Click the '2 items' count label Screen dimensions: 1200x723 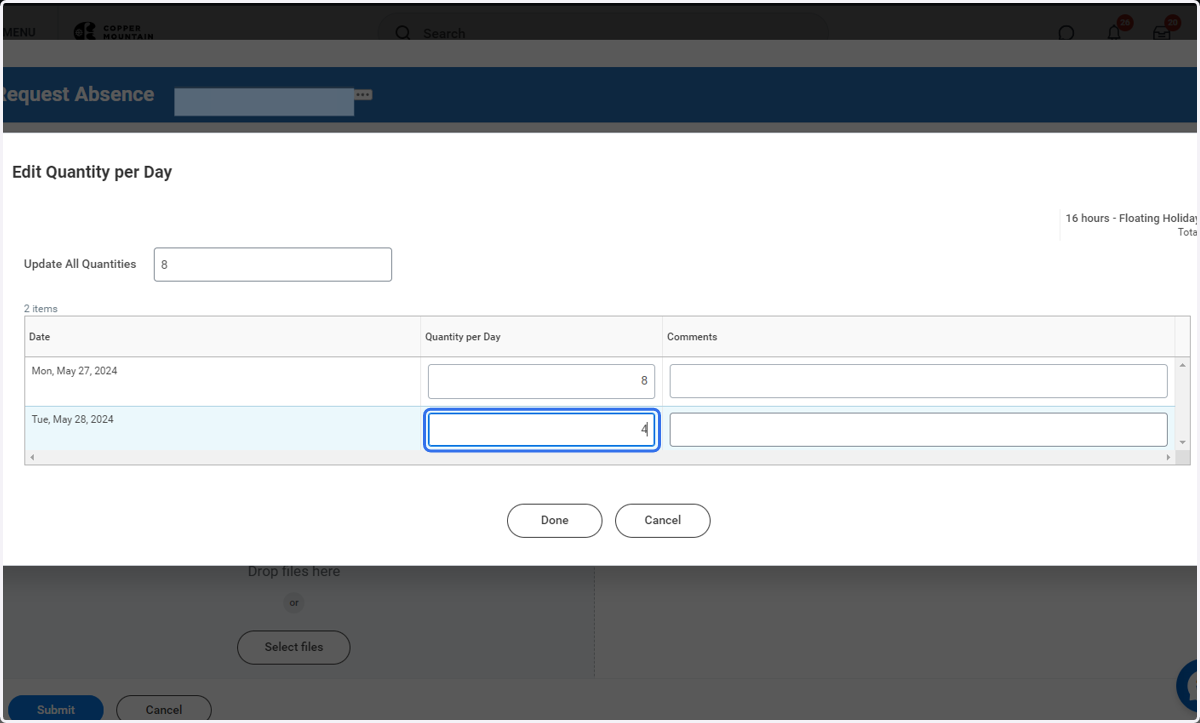pyautogui.click(x=41, y=309)
